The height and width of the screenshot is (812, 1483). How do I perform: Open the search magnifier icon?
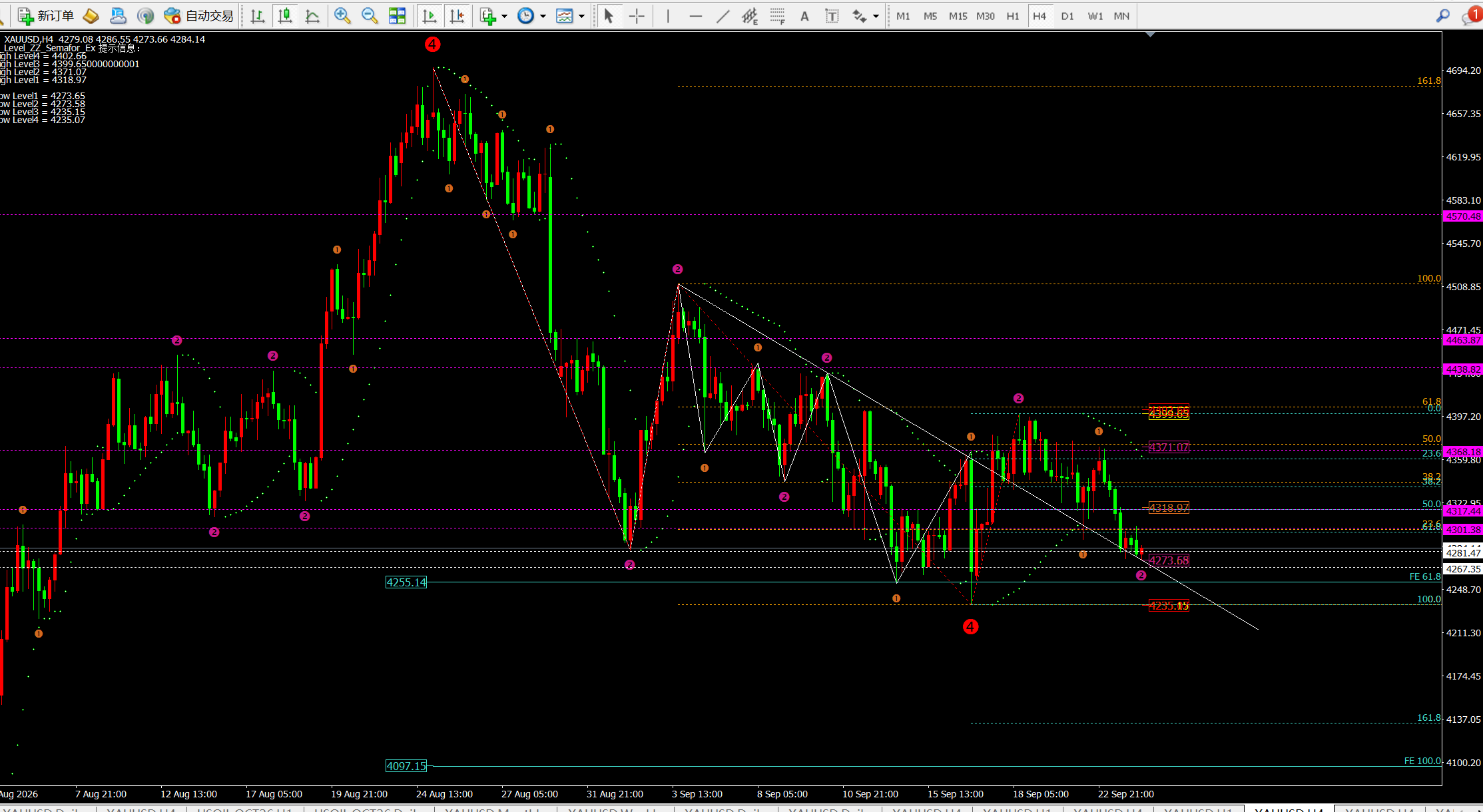tap(1443, 15)
